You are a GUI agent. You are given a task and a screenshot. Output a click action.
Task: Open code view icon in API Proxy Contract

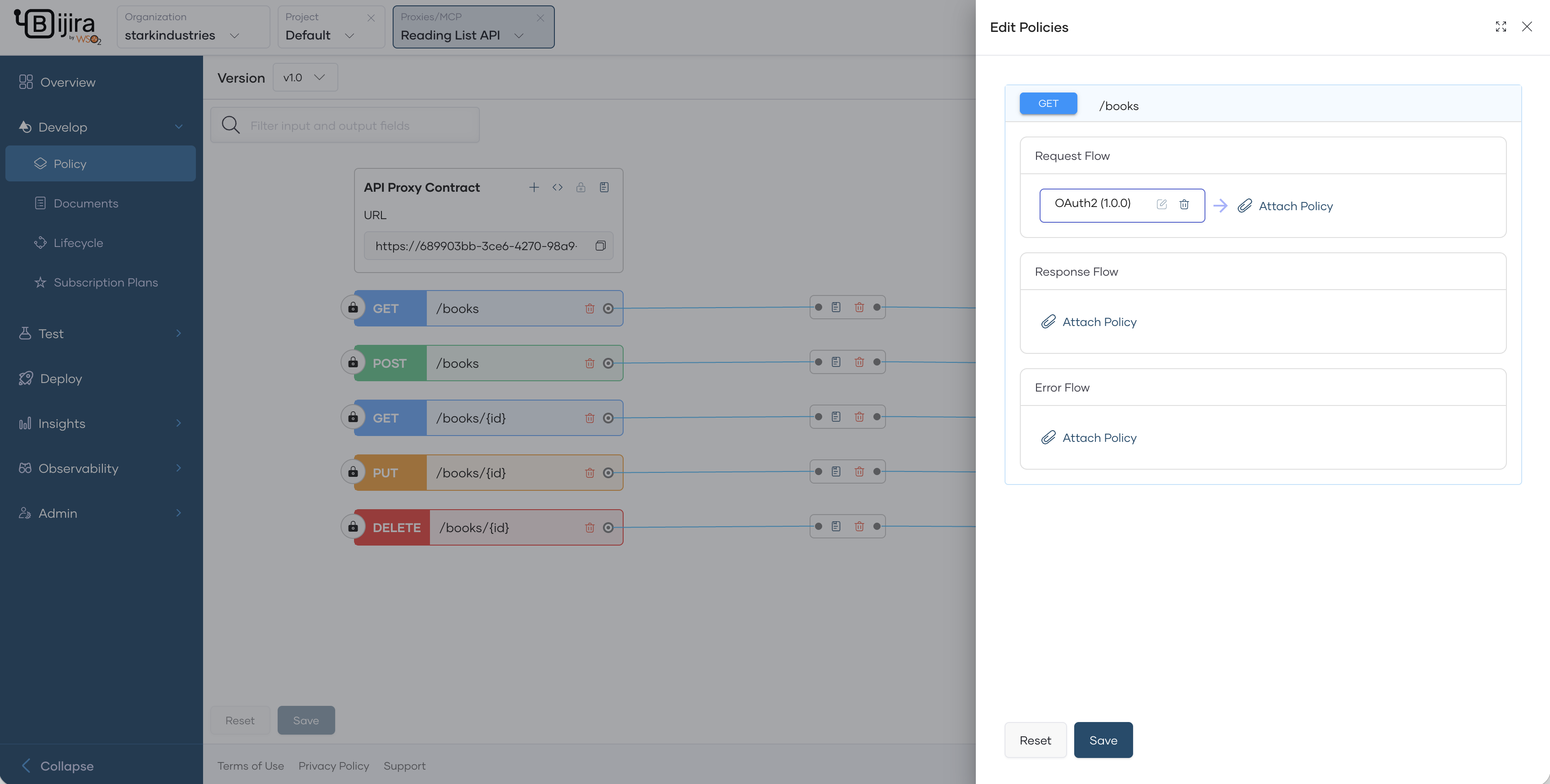(557, 187)
